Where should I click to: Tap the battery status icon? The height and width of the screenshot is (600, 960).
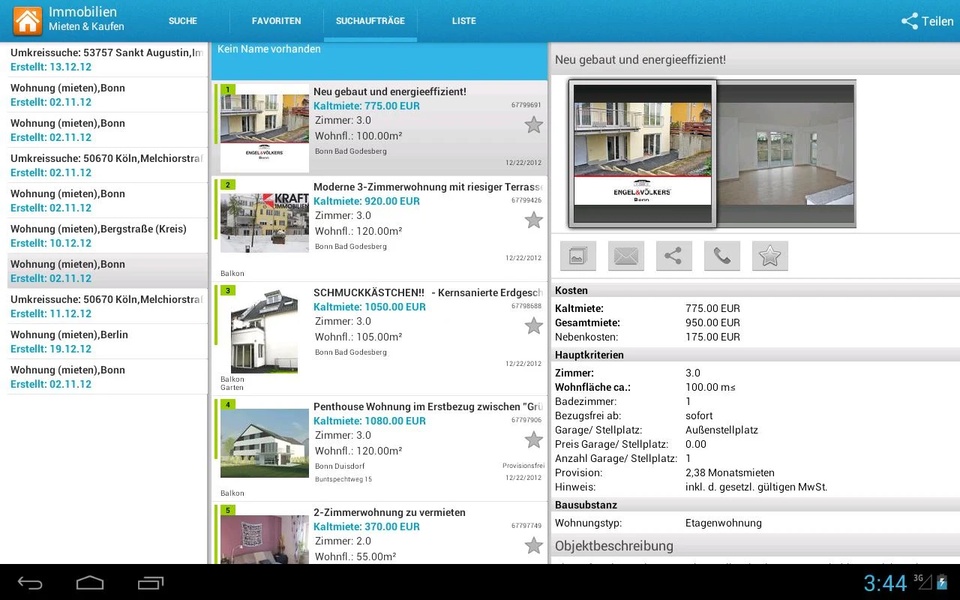click(942, 582)
